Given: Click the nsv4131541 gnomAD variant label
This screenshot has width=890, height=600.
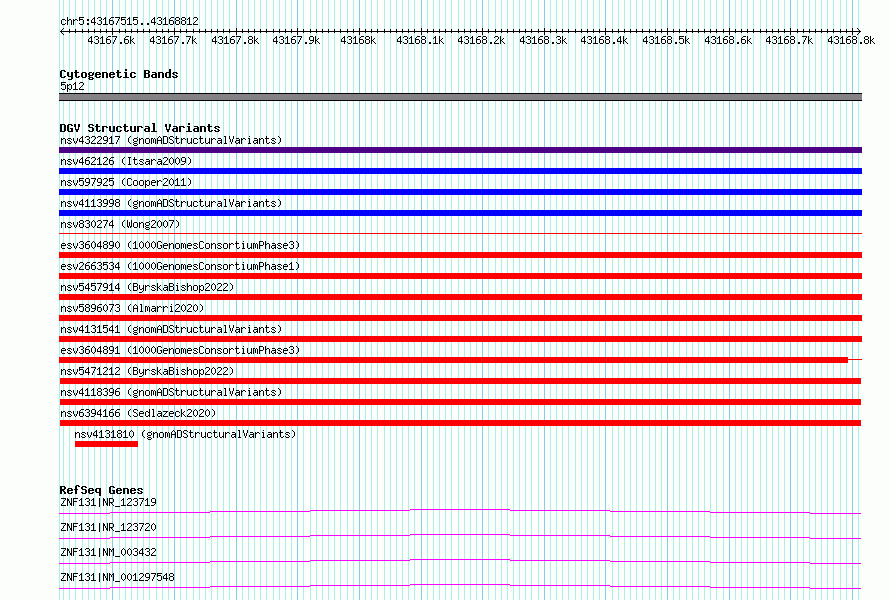Looking at the screenshot, I should coord(171,329).
